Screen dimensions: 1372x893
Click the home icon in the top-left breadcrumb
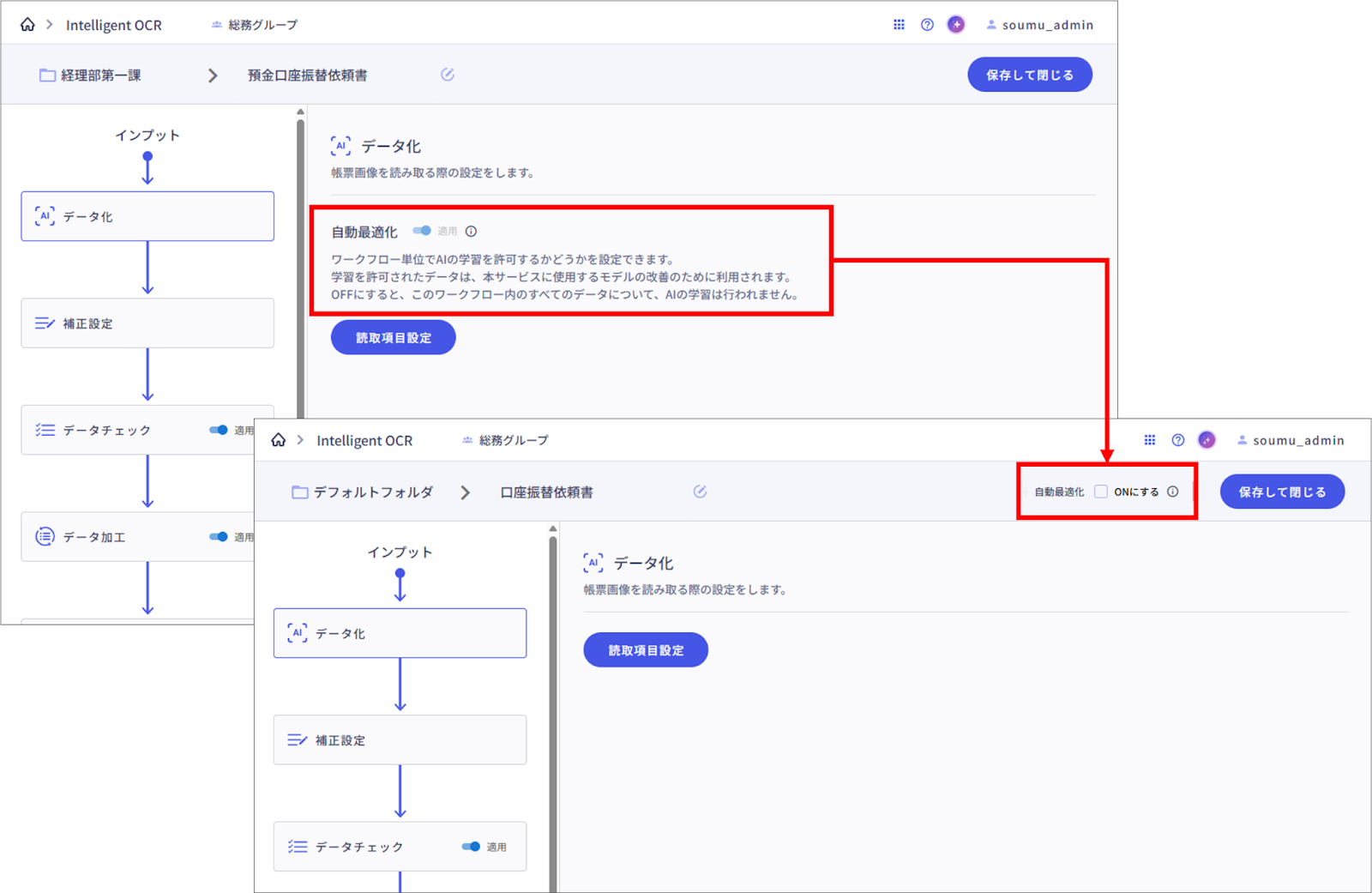click(x=27, y=25)
